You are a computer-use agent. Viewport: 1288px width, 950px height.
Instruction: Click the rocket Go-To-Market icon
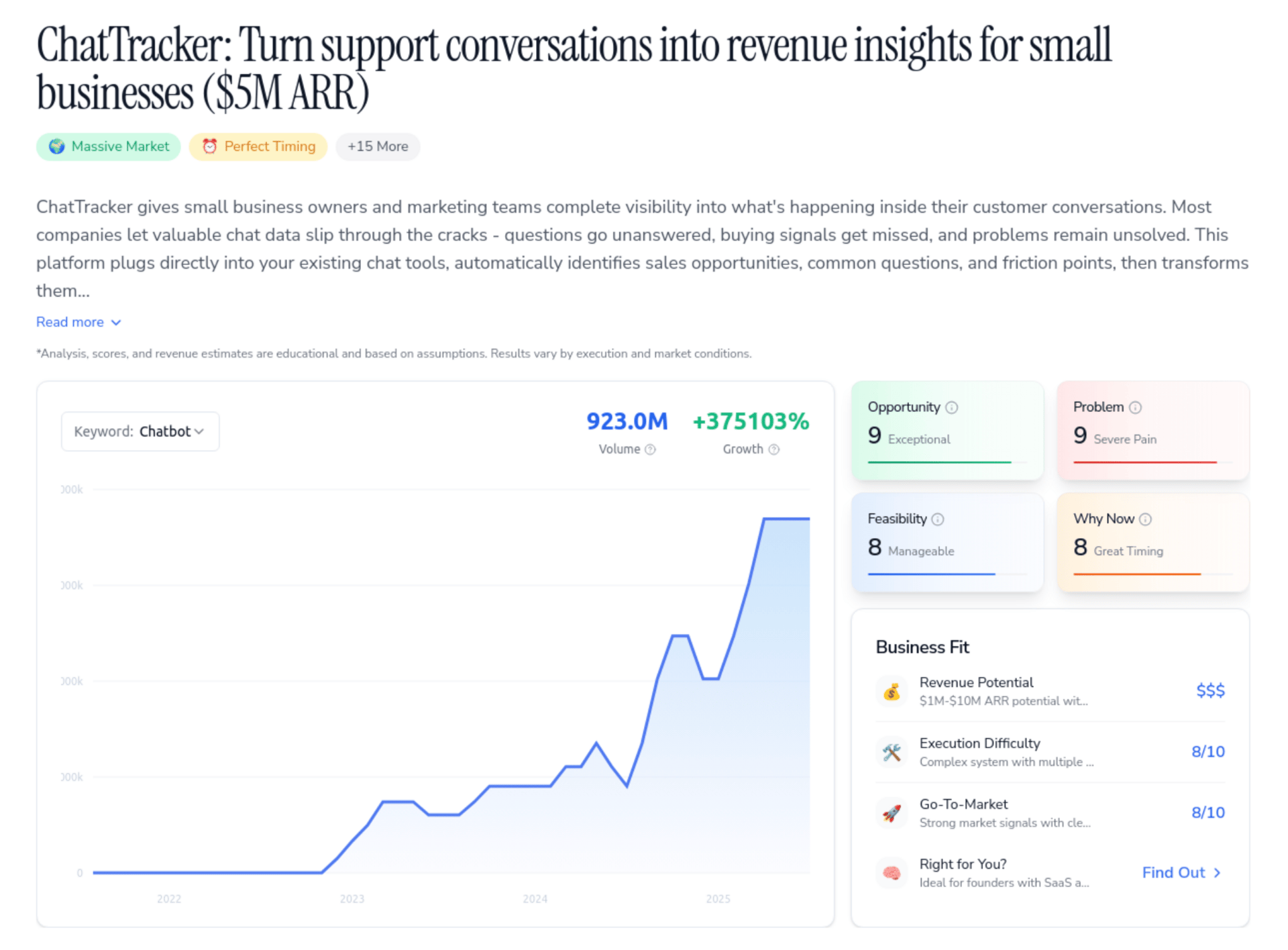[x=892, y=813]
